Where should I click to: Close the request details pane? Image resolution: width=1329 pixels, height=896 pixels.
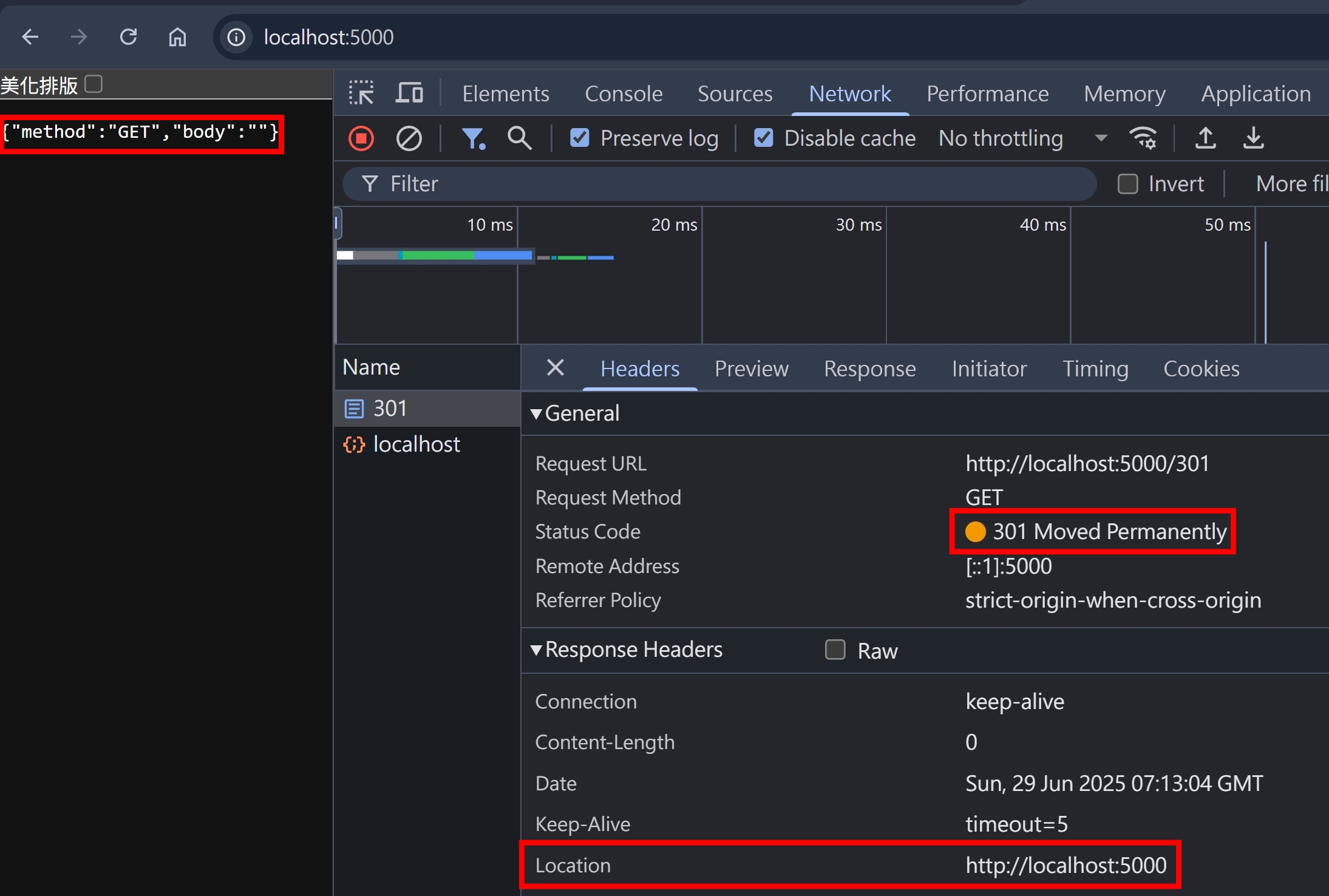point(556,368)
